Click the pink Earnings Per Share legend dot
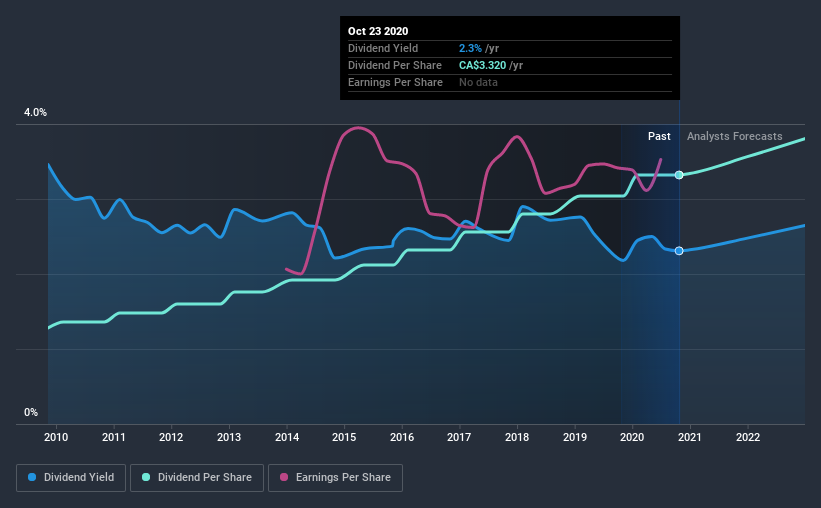 tap(284, 477)
